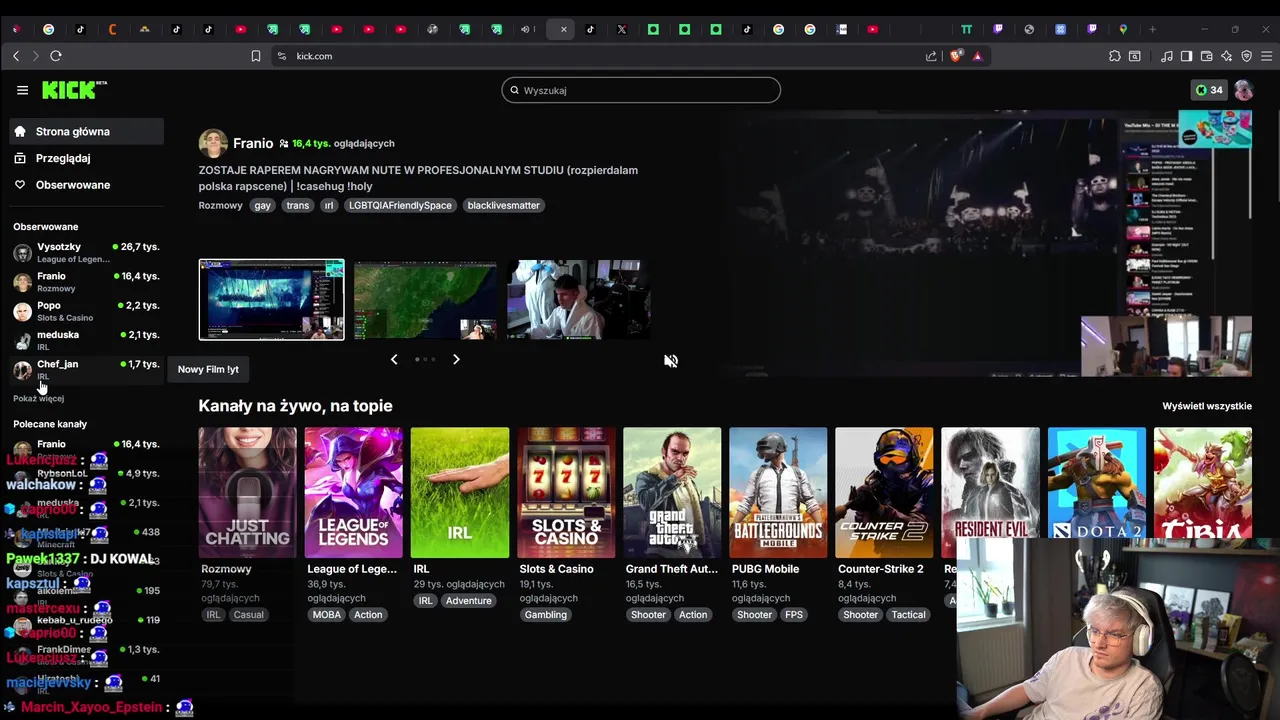
Task: Close the active browser tab
Action: click(563, 29)
